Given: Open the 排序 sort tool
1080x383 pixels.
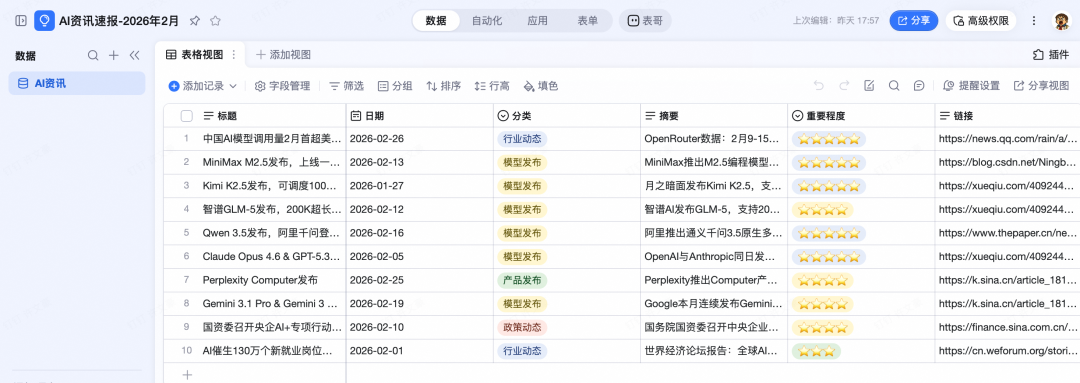Looking at the screenshot, I should [444, 86].
